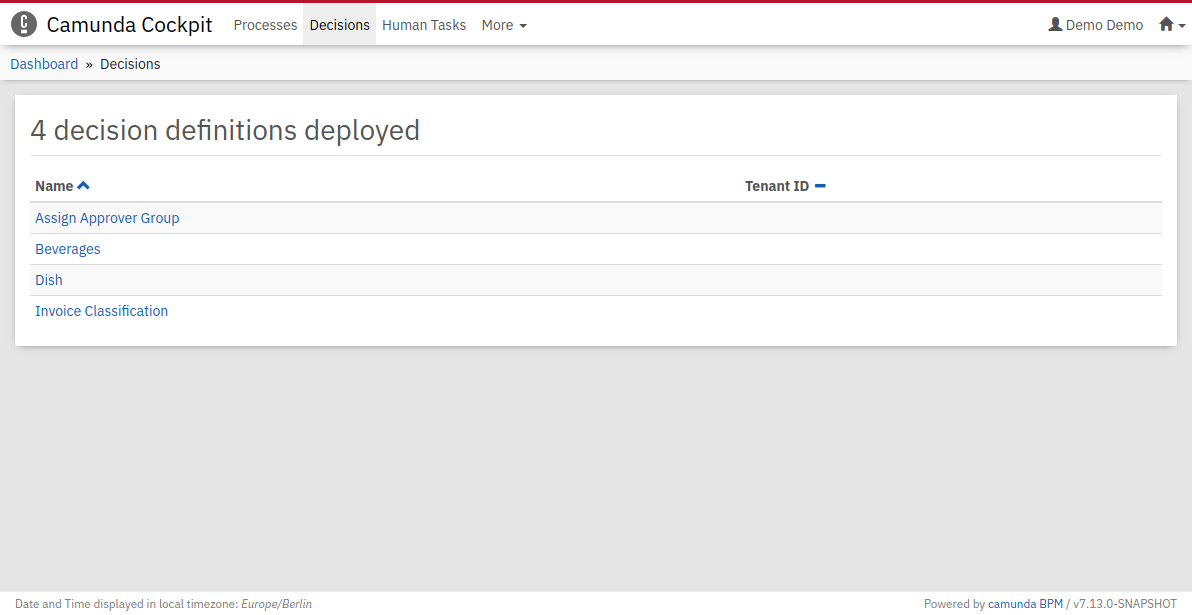The height and width of the screenshot is (615, 1192).
Task: Expand the caret beside the home icon
Action: [1181, 26]
